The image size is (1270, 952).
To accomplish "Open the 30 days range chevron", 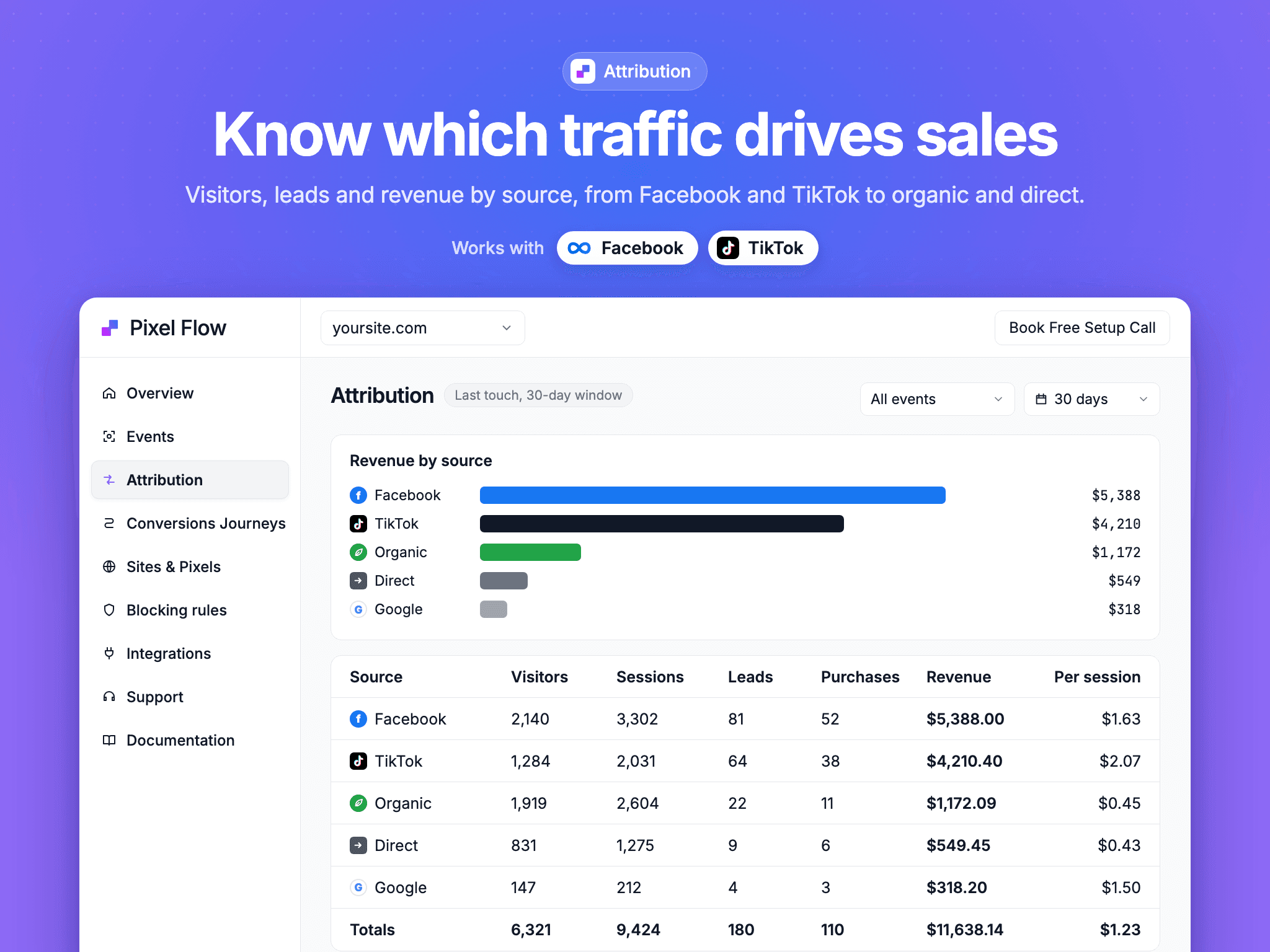I will click(1143, 399).
